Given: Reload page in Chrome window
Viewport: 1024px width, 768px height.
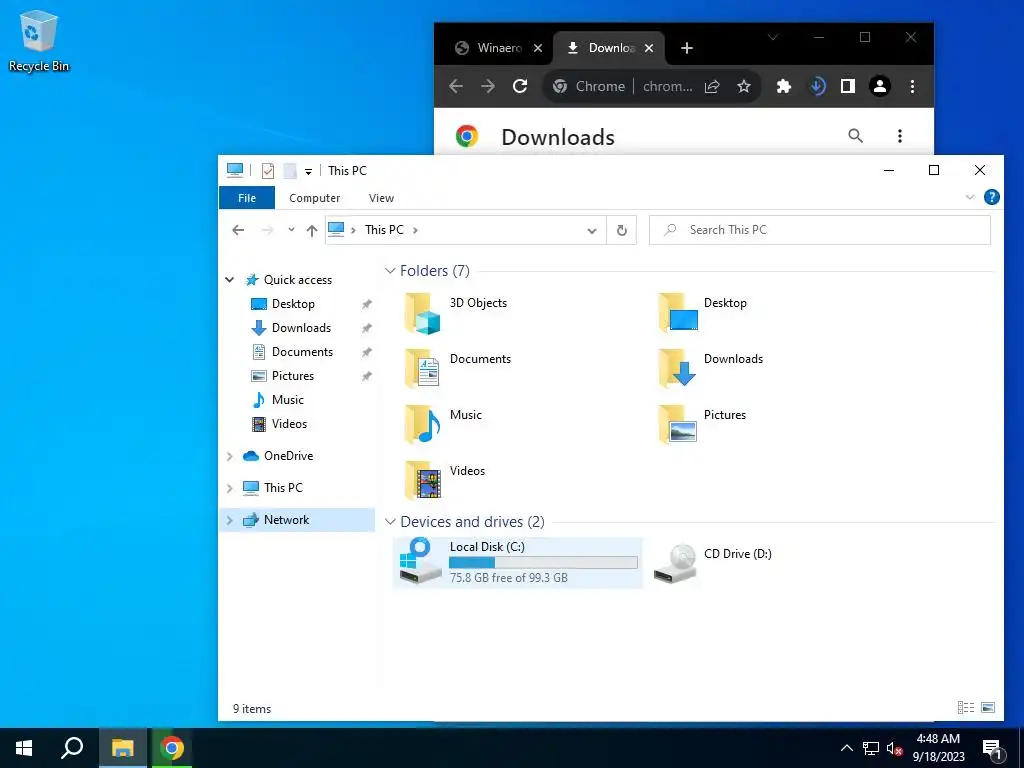Looking at the screenshot, I should pyautogui.click(x=520, y=86).
